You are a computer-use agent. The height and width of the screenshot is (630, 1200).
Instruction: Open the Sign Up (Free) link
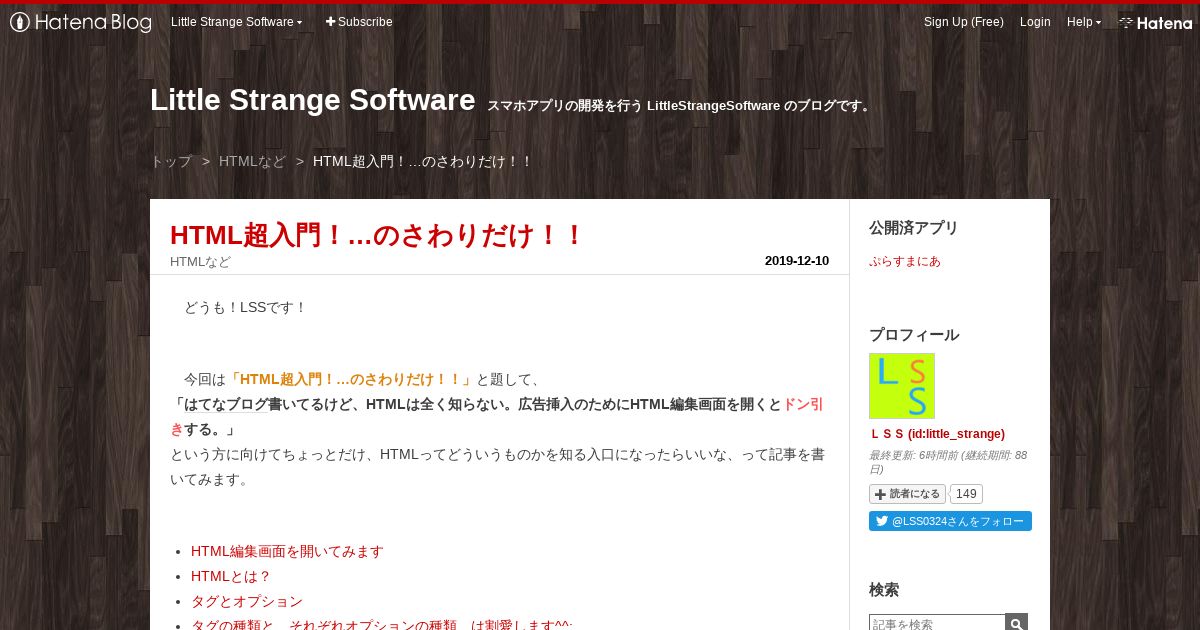963,22
